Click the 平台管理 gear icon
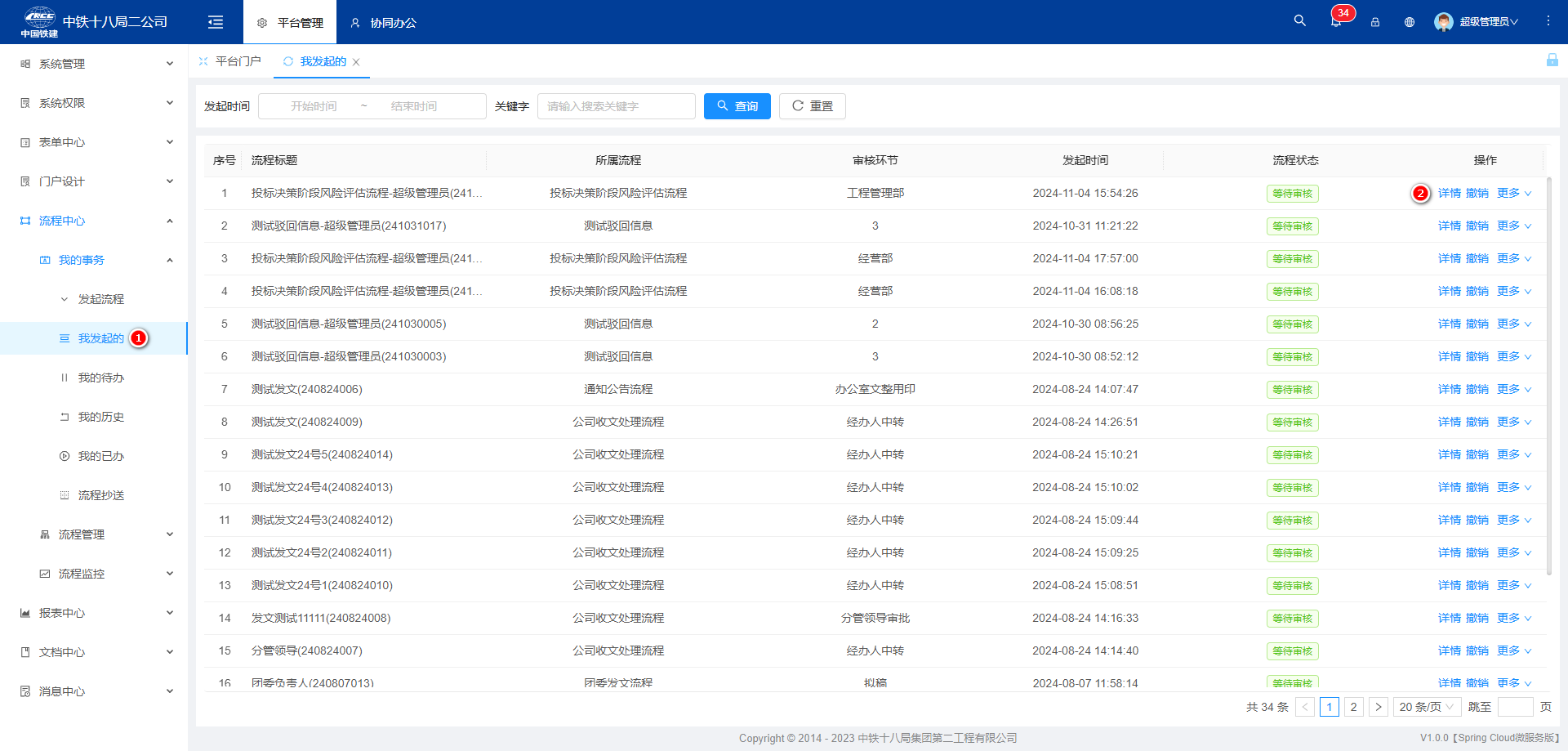This screenshot has width=1568, height=751. click(262, 23)
